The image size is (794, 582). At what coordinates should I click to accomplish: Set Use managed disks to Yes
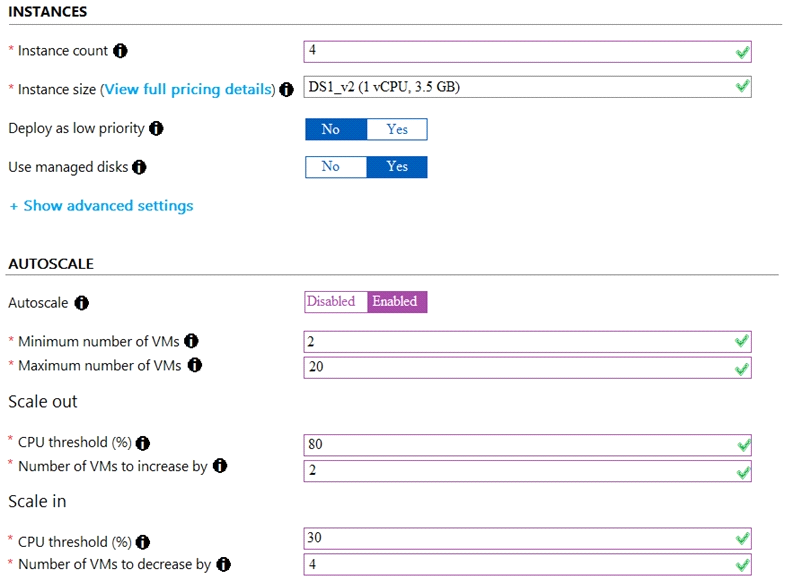coord(397,167)
